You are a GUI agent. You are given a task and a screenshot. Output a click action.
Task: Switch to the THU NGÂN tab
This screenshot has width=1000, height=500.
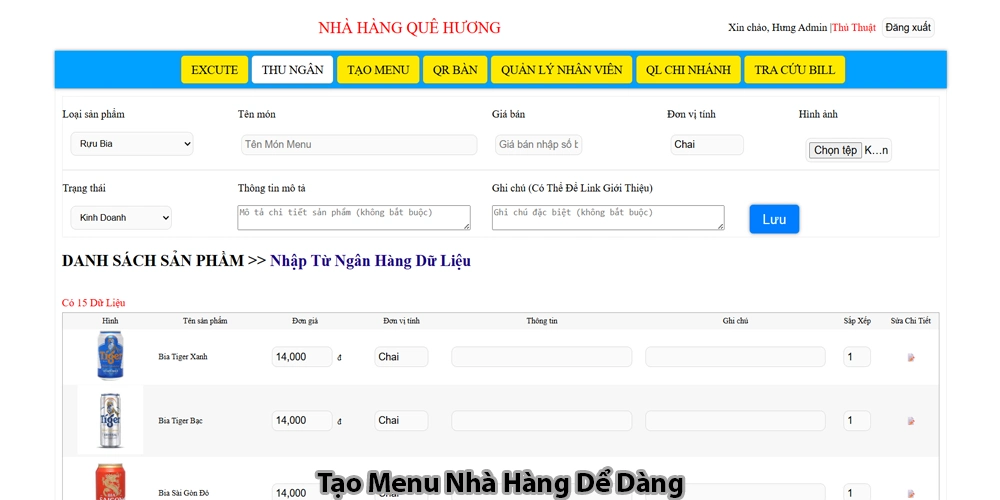pos(292,70)
